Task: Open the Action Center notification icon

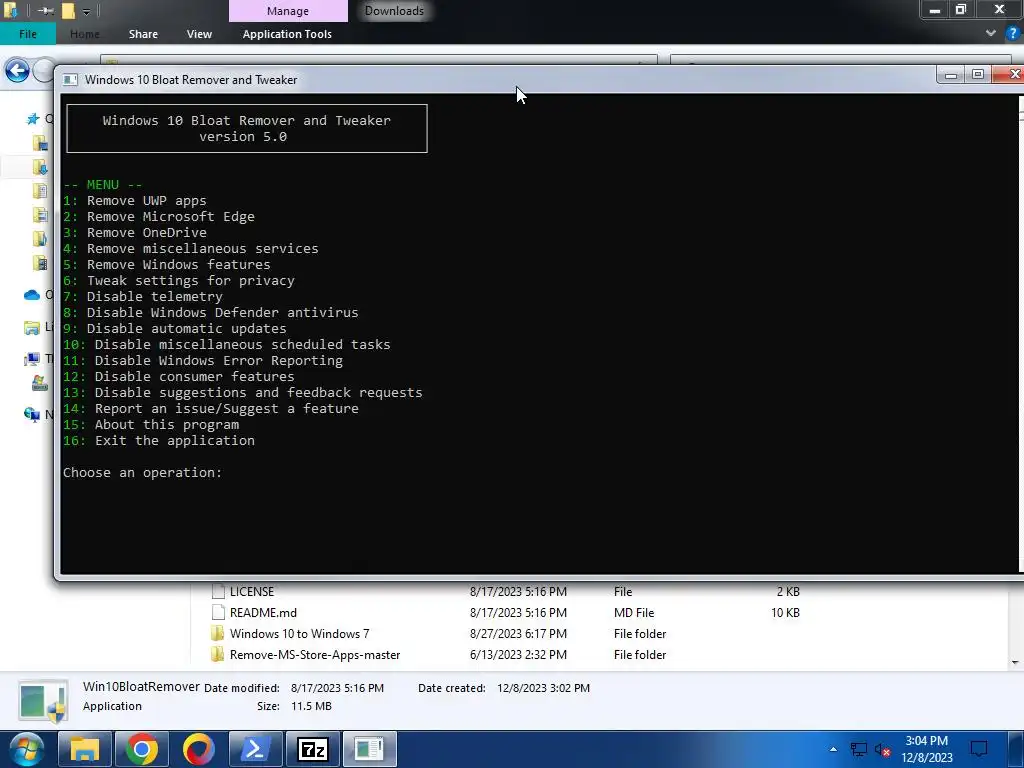Action: (x=979, y=749)
